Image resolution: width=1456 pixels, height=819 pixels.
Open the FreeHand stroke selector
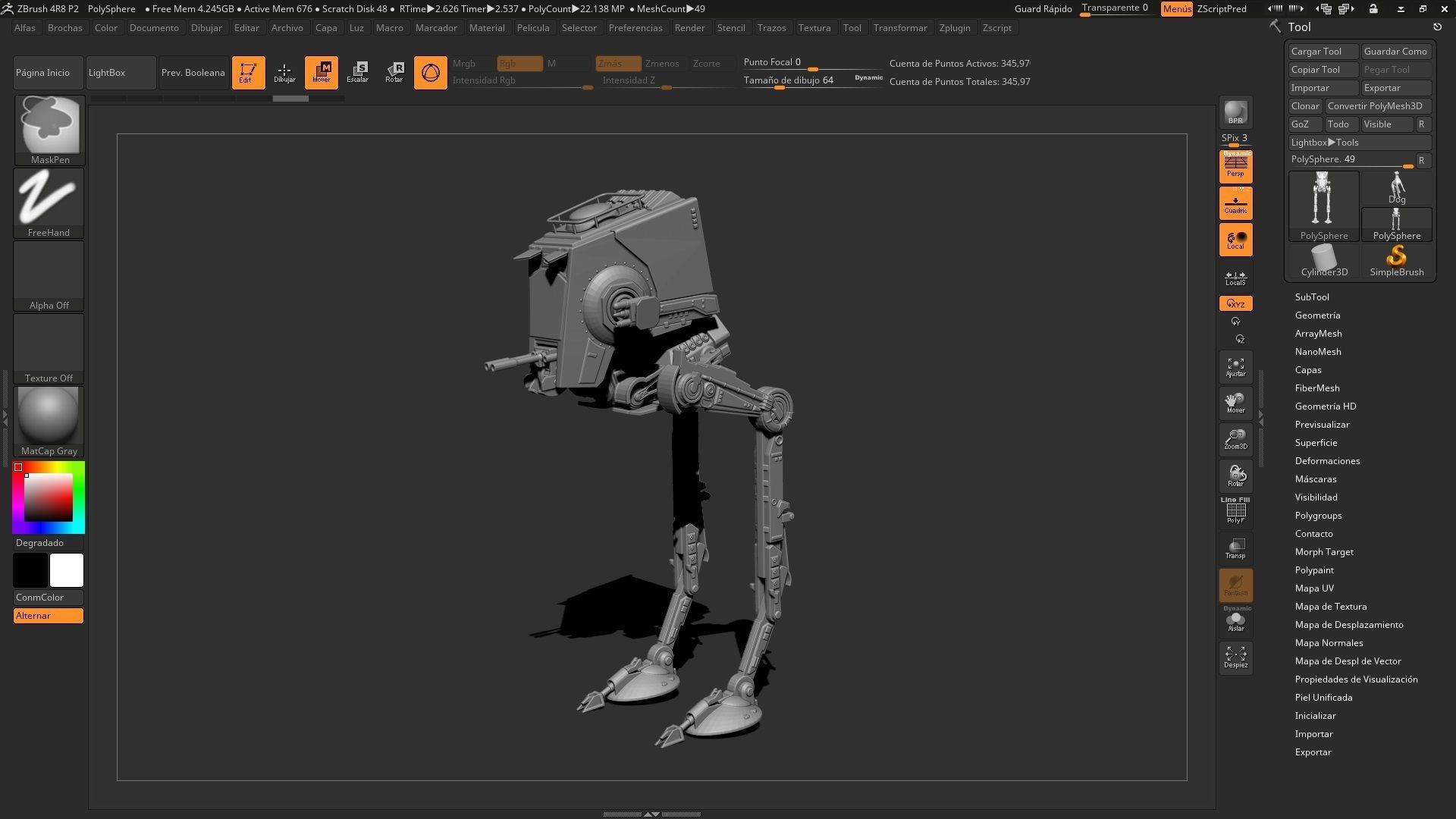pos(49,203)
